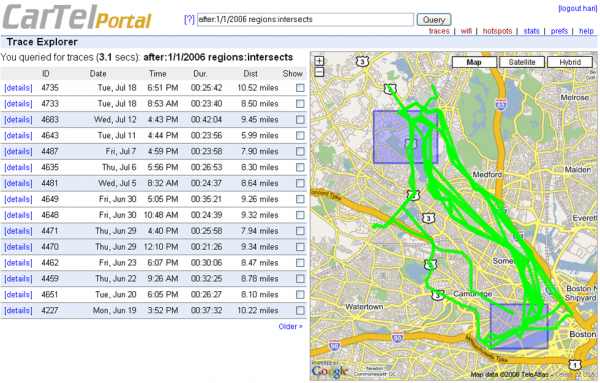
Task: Click the I-93 shield near Melrose
Action: pyautogui.click(x=501, y=104)
